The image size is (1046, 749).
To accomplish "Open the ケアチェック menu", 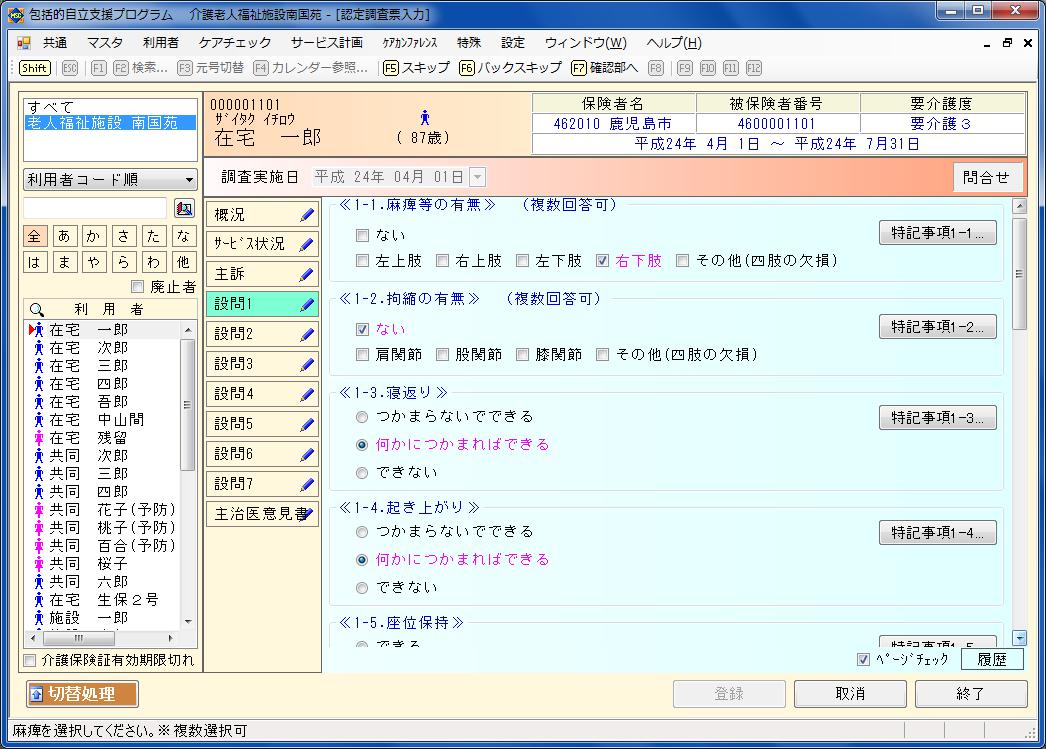I will click(x=234, y=43).
